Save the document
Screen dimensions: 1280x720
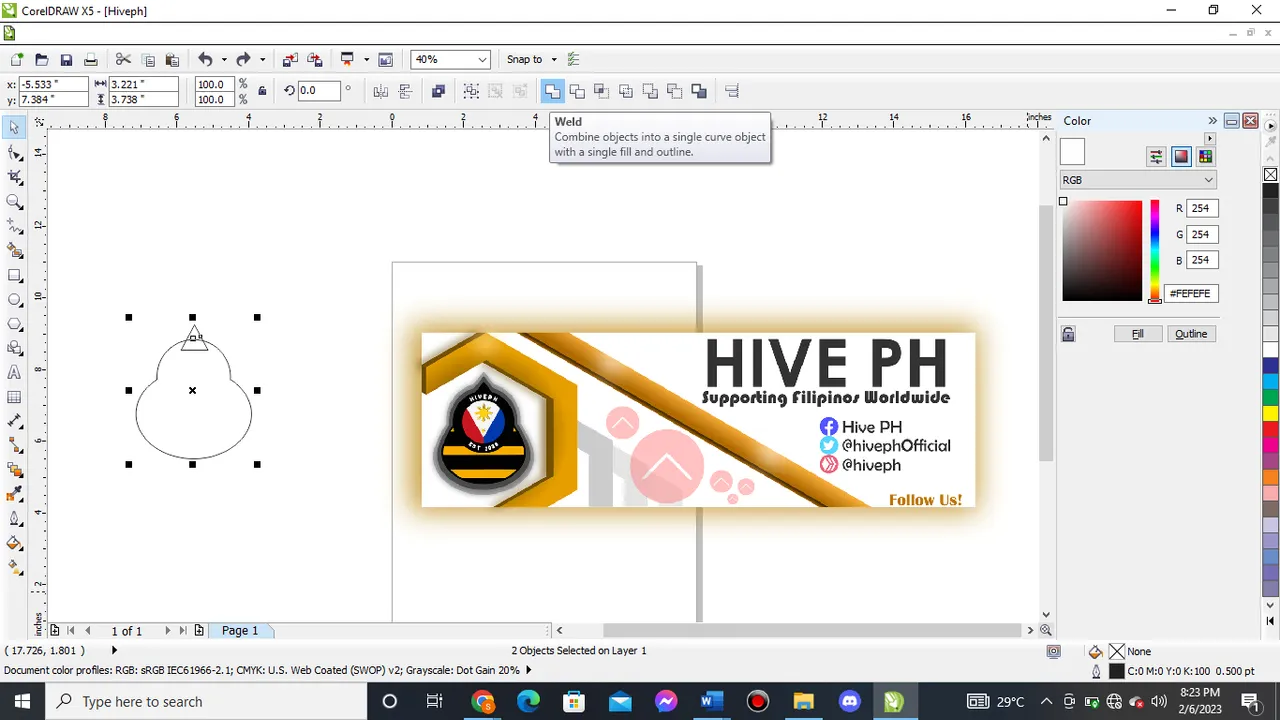pyautogui.click(x=66, y=60)
